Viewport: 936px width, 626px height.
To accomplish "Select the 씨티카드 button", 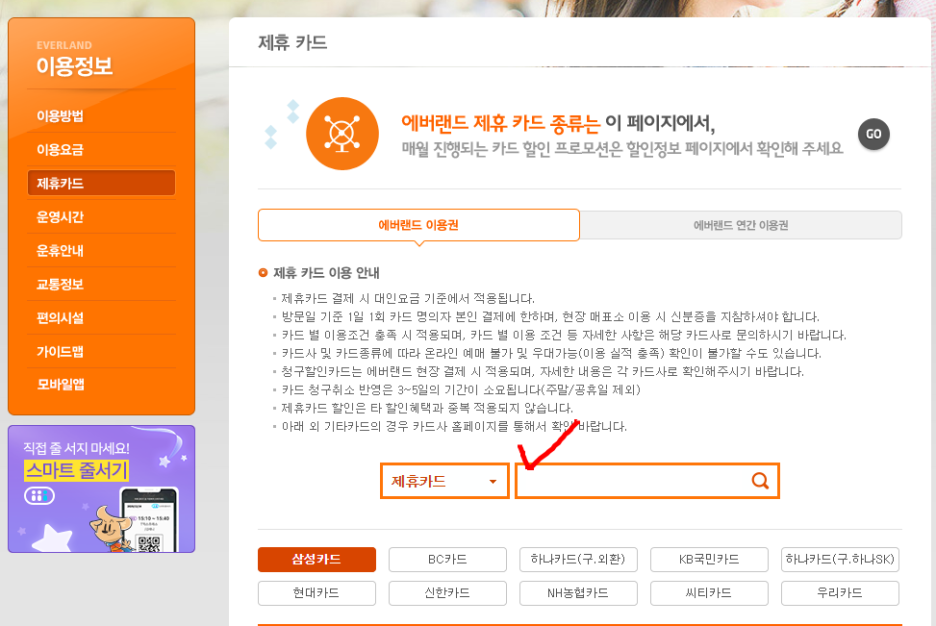I will [x=709, y=593].
